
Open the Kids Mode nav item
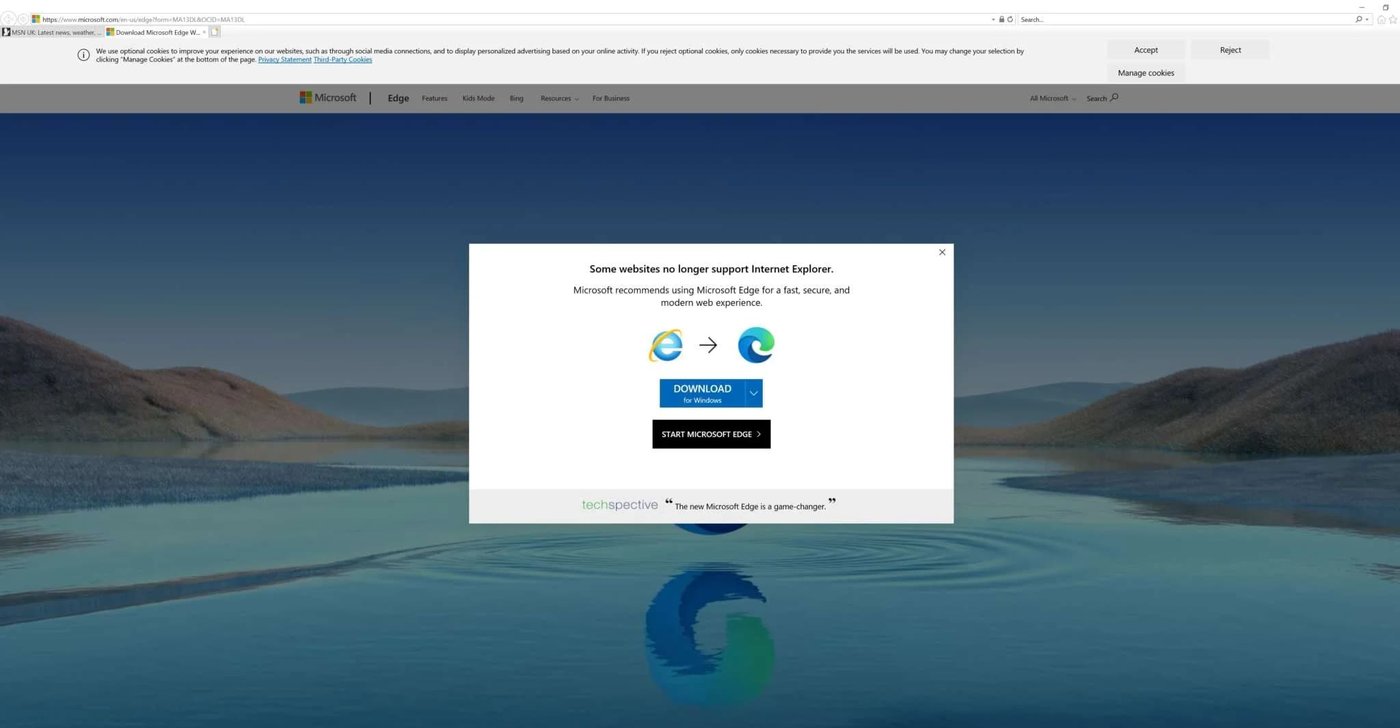click(478, 98)
